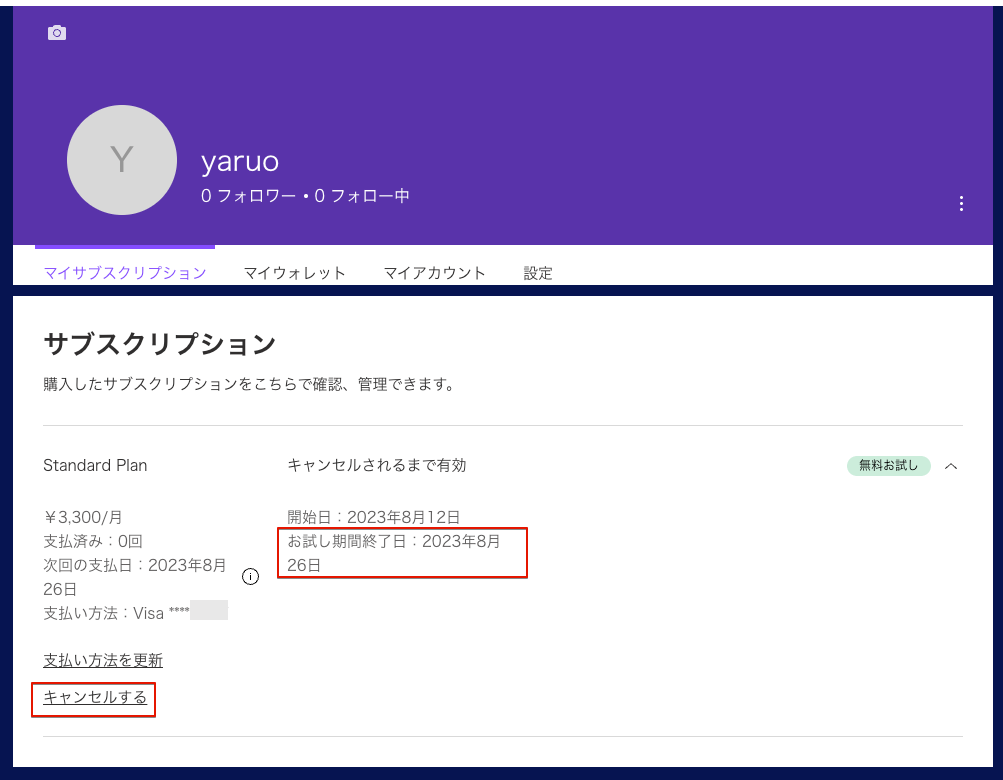Click the キャンセルする link

[95, 697]
